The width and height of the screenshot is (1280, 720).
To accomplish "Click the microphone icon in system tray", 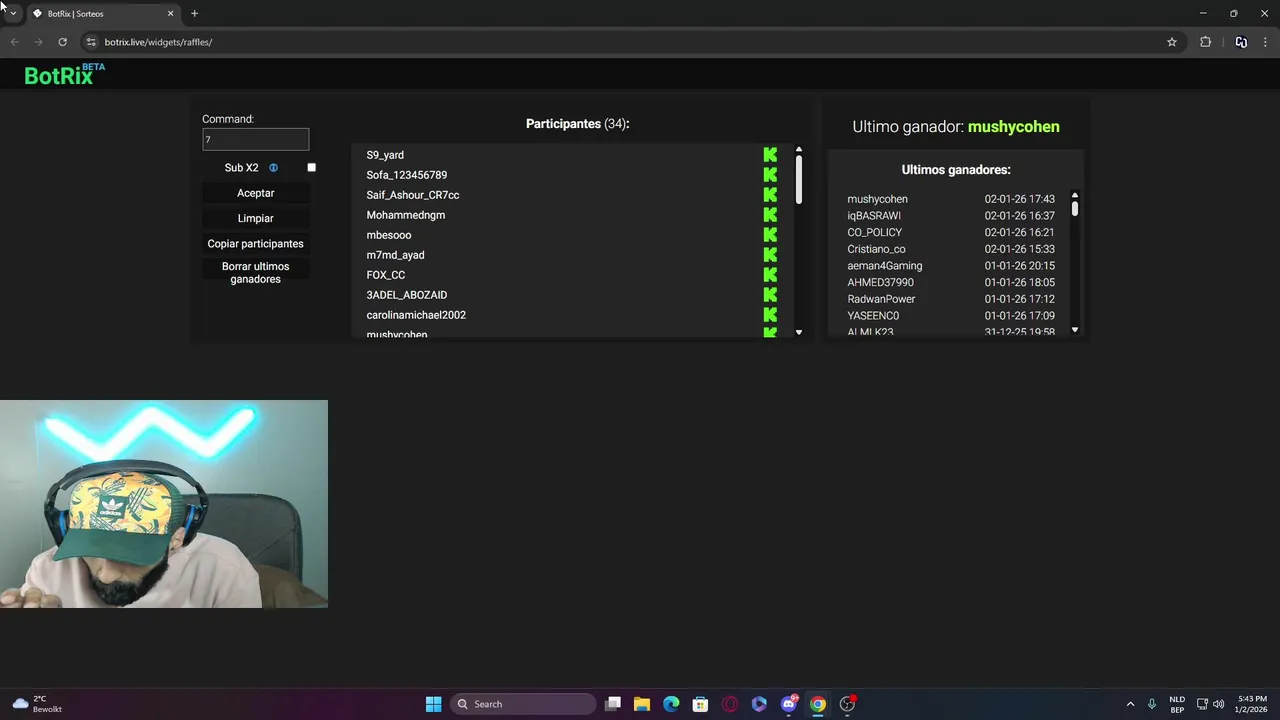I will coord(1152,704).
